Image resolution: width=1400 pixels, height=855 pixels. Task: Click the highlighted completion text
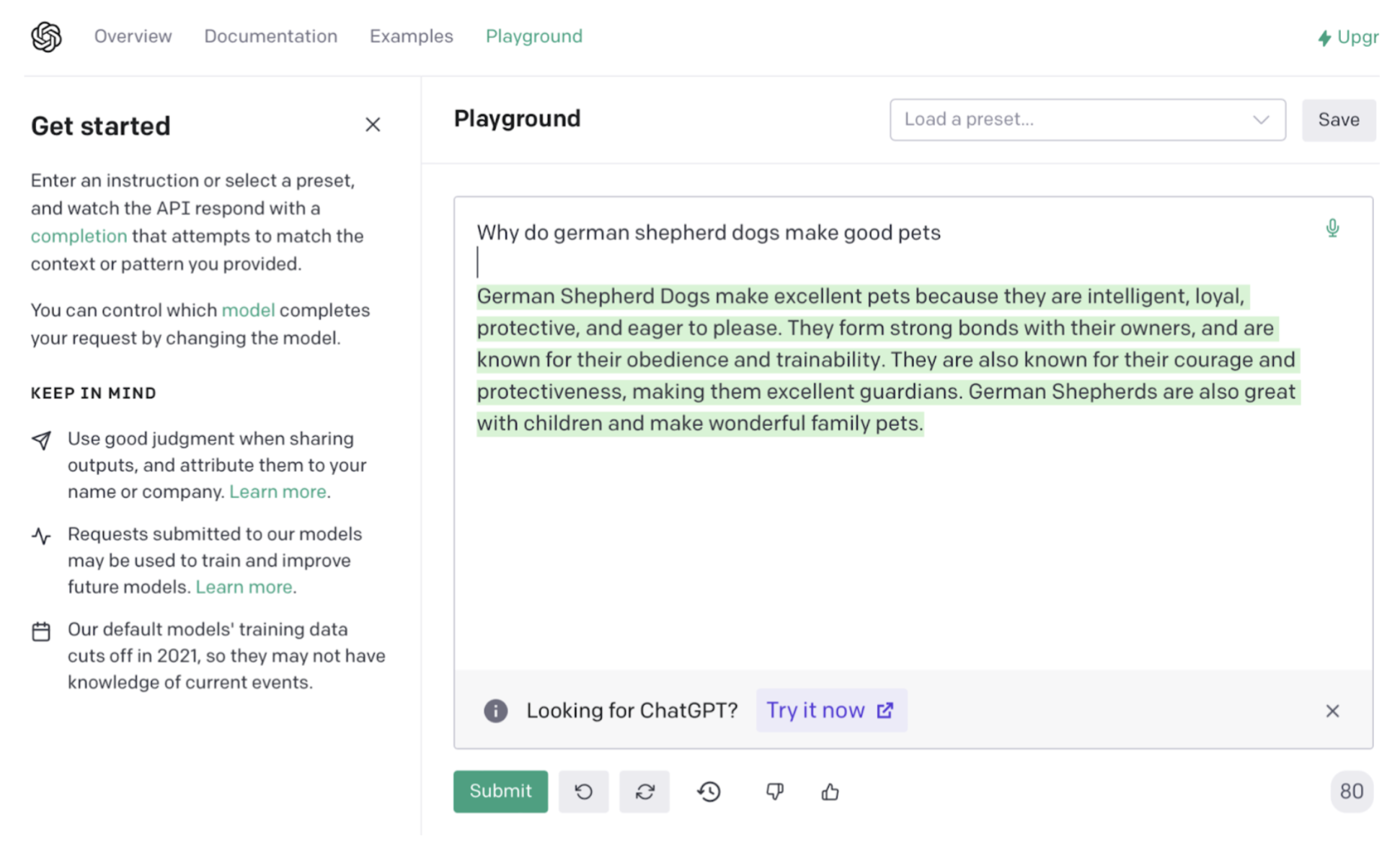coord(887,359)
